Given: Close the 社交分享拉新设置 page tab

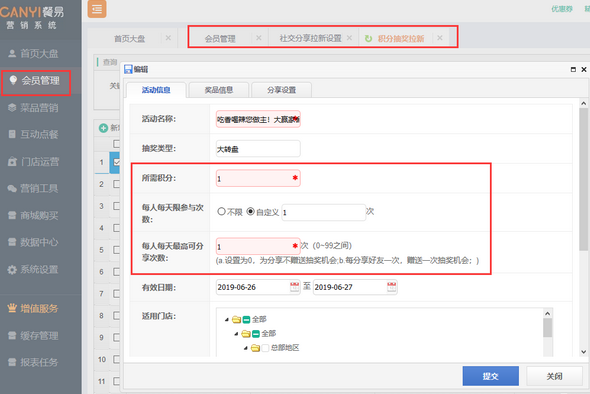Looking at the screenshot, I should [x=349, y=38].
